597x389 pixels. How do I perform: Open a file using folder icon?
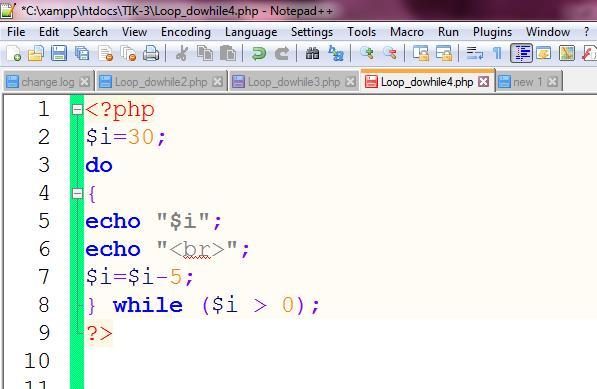tap(36, 53)
